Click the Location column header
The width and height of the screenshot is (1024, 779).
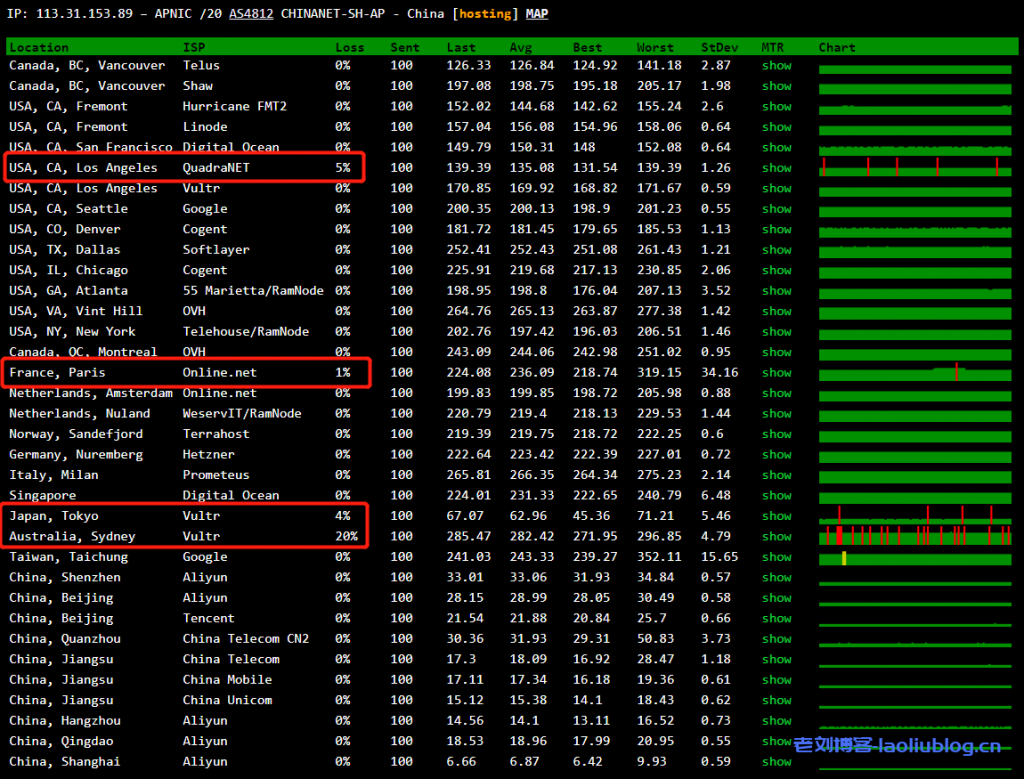[x=39, y=47]
